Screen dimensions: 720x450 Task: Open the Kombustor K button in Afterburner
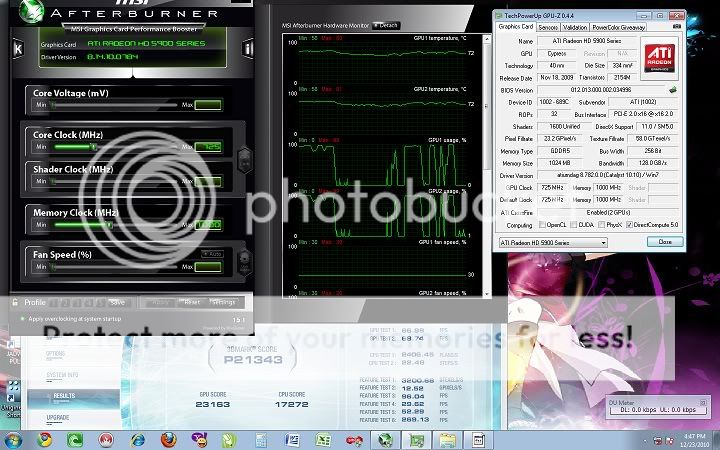click(18, 48)
